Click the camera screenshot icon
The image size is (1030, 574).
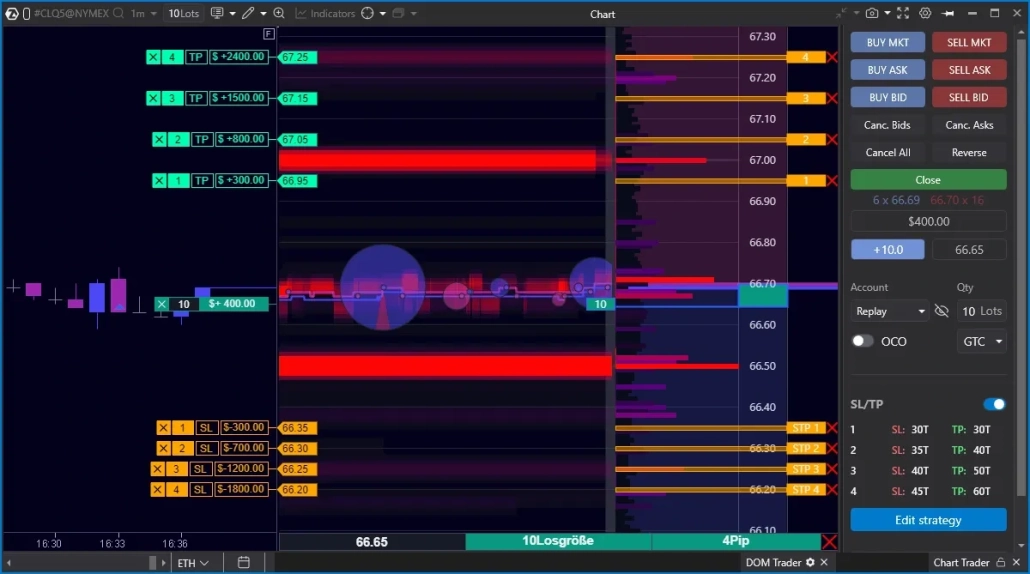pyautogui.click(x=872, y=13)
